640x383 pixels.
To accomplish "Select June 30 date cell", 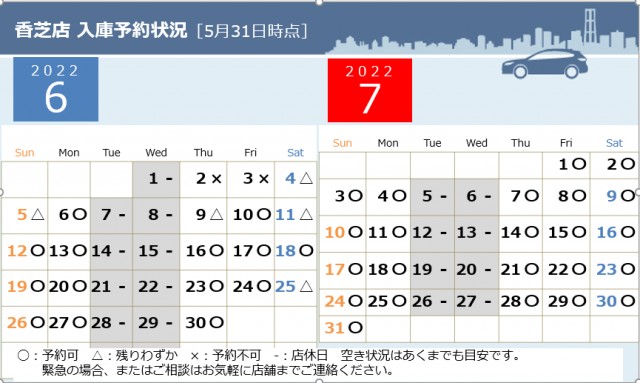I will 203,324.
